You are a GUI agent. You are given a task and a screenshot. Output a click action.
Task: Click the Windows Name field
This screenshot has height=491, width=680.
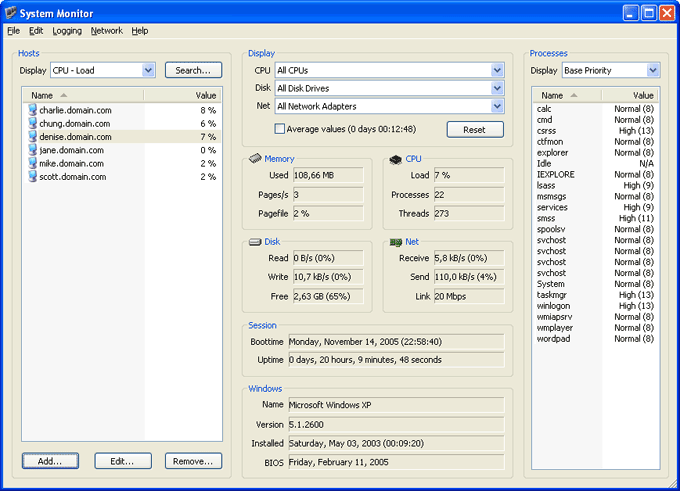coord(396,405)
